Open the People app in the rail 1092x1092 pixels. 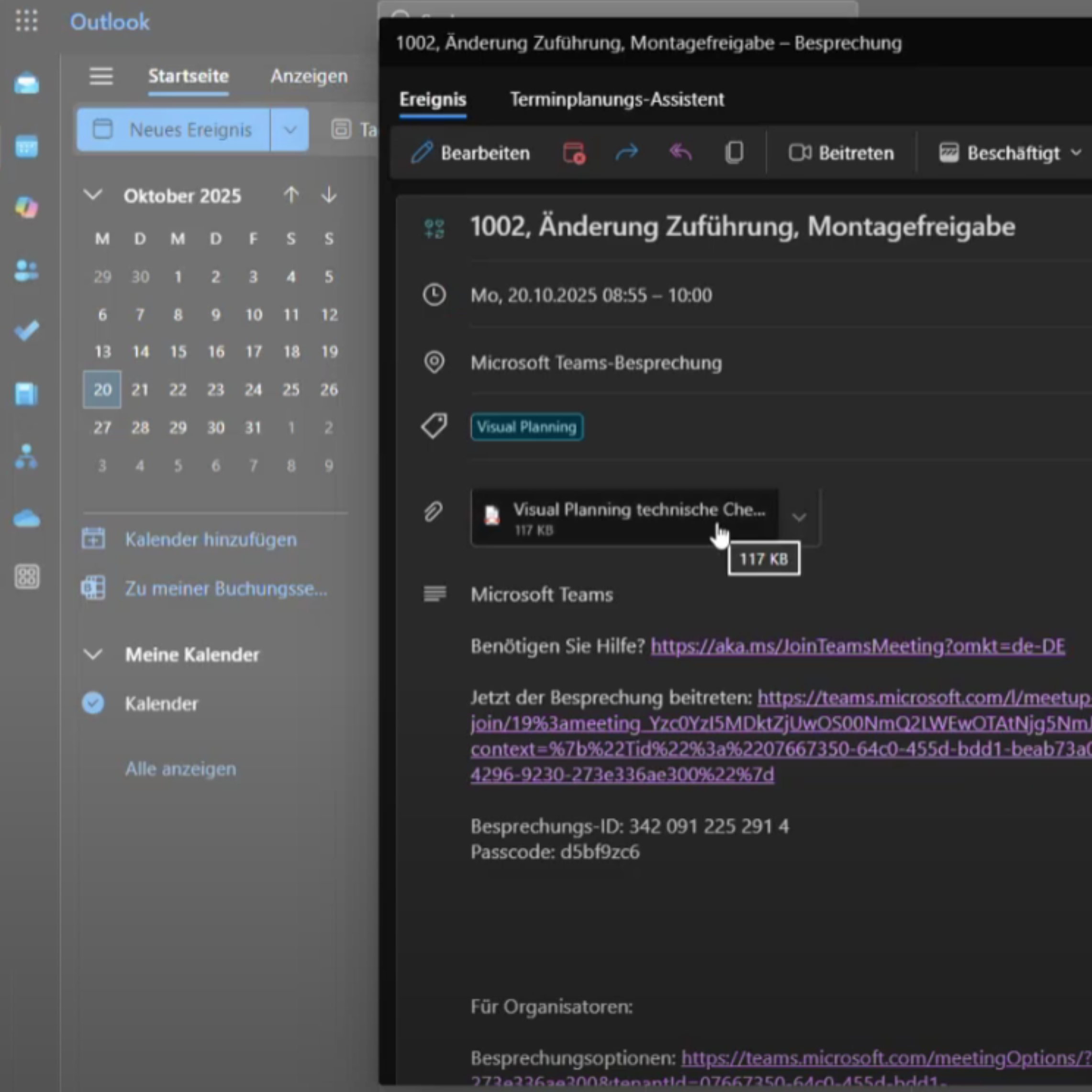pos(27,271)
